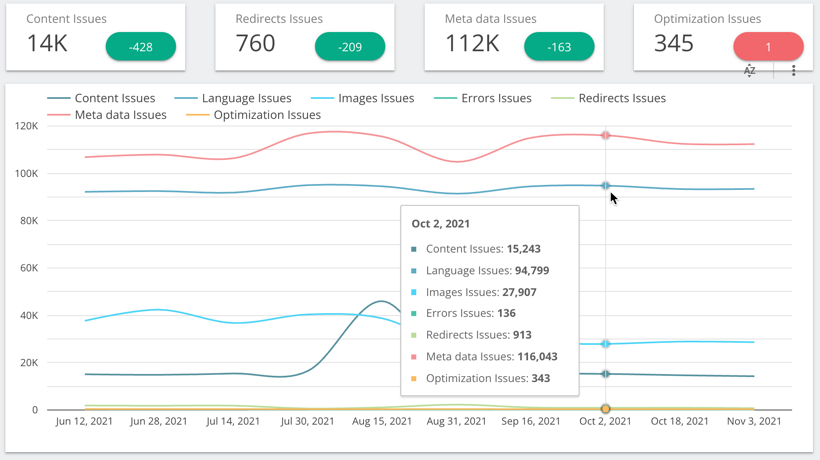Click the -209 Redirects Issues change badge

[x=350, y=47]
